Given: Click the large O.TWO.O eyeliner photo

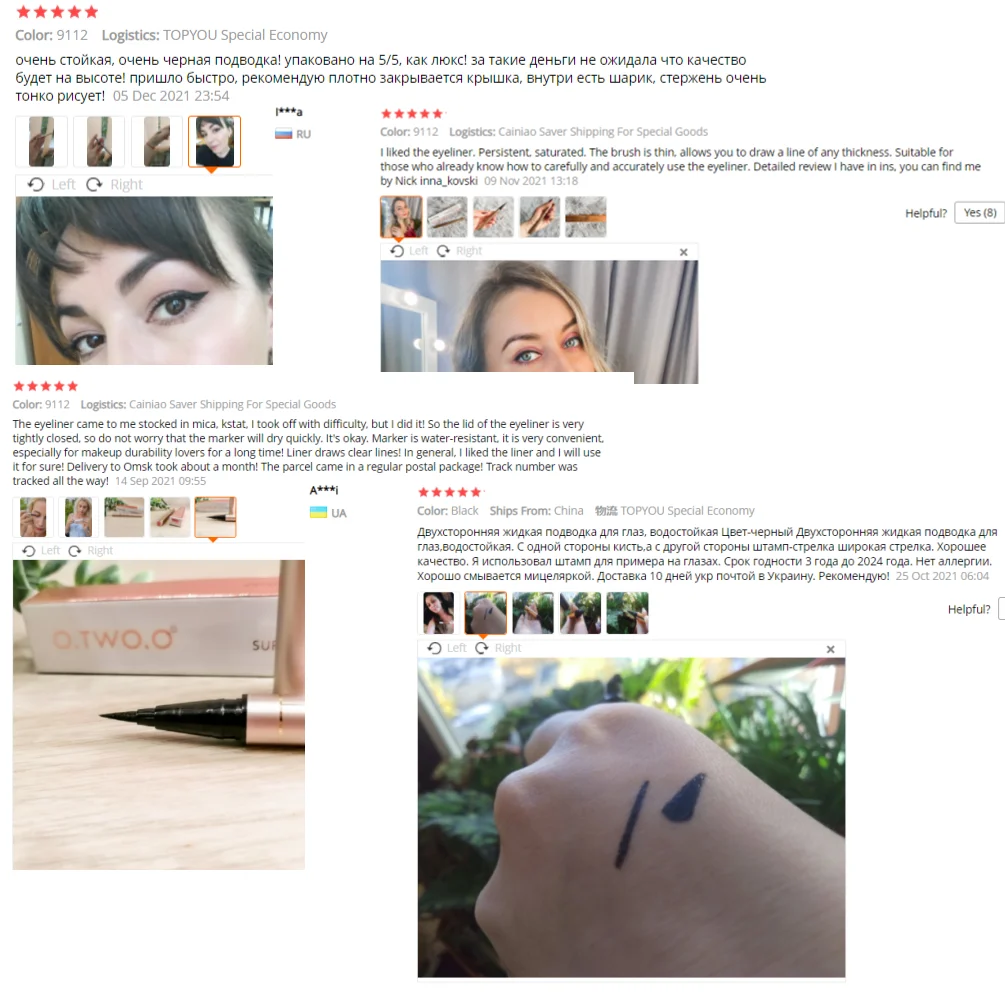Looking at the screenshot, I should click(x=159, y=715).
